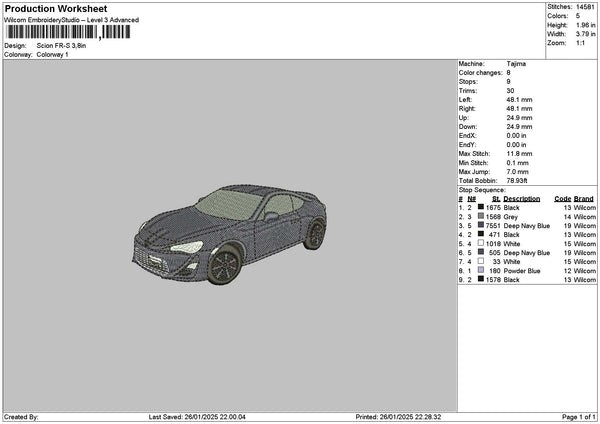Click the Zoom 1:1 value
This screenshot has width=600, height=424.
pyautogui.click(x=580, y=43)
